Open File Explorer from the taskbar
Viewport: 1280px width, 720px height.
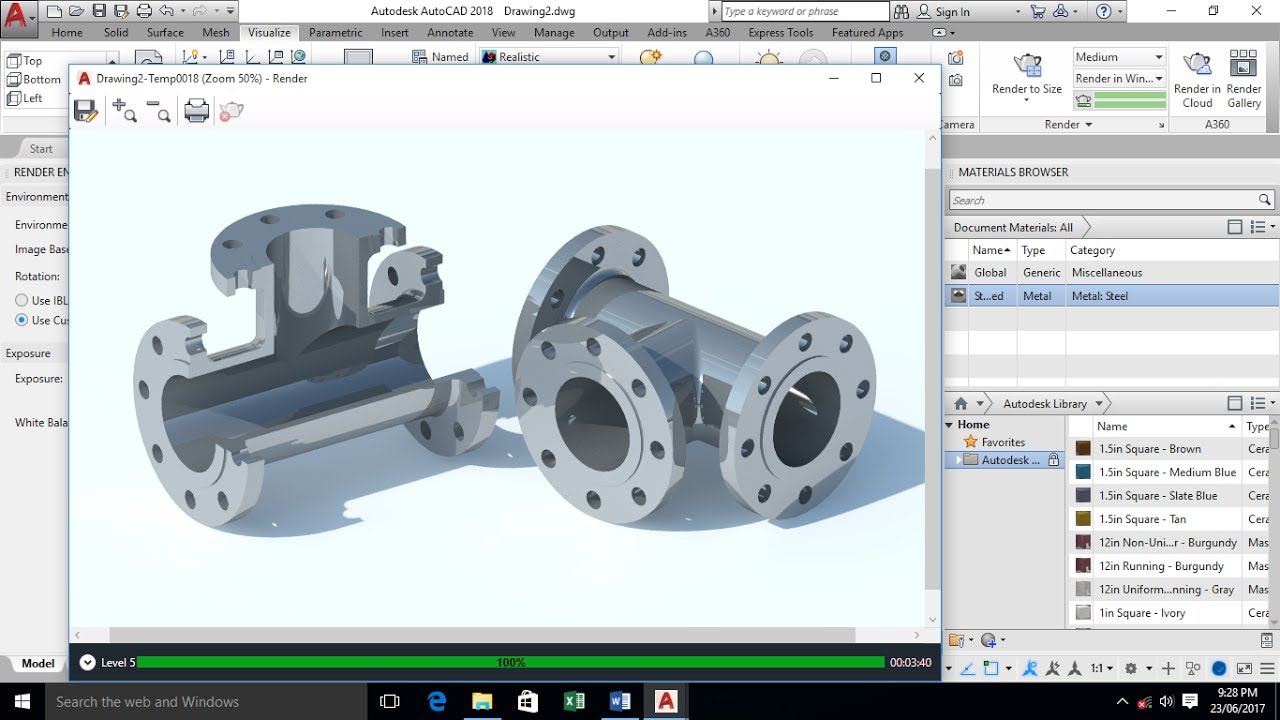(x=482, y=702)
